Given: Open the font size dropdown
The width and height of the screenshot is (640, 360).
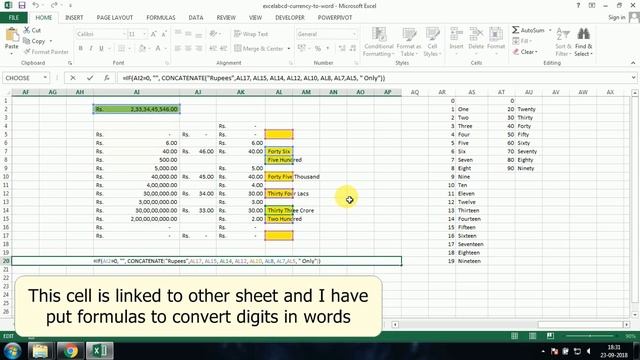Looking at the screenshot, I should point(144,34).
